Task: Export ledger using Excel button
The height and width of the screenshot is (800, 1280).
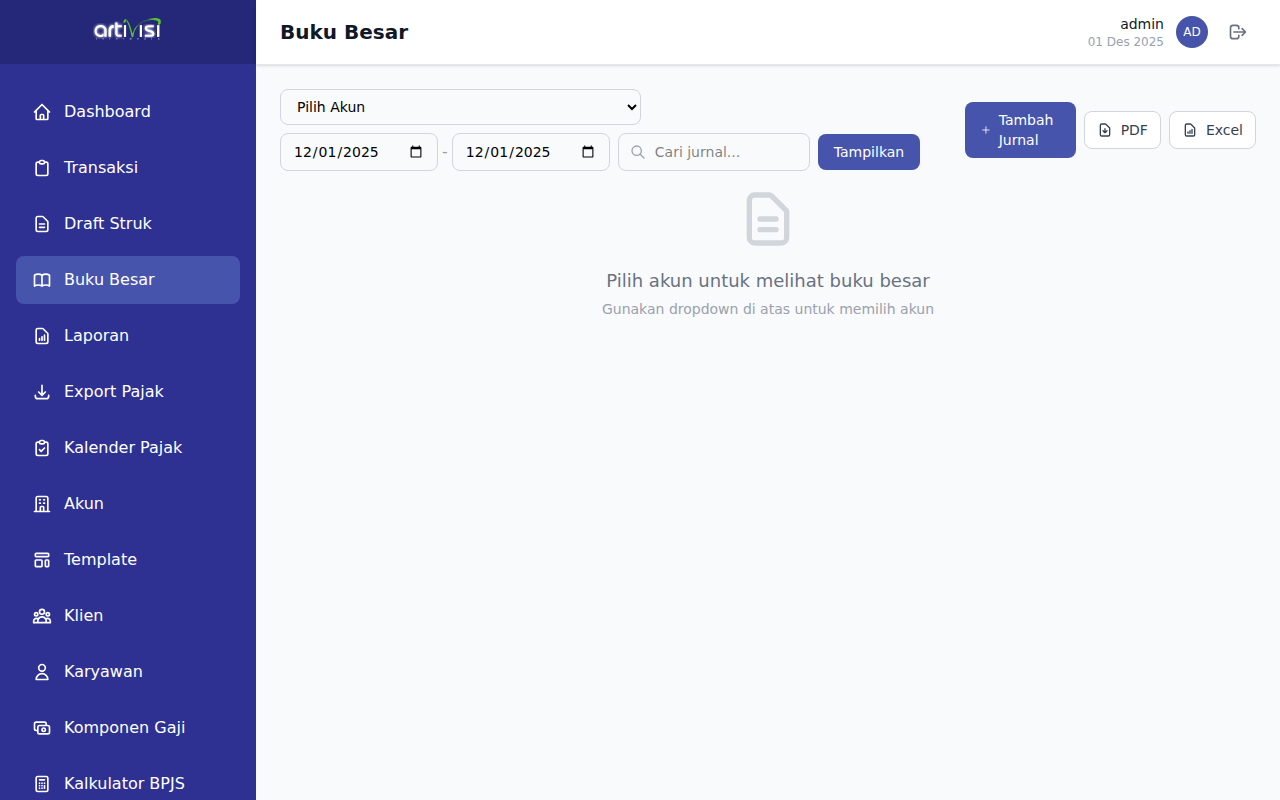Action: click(x=1212, y=130)
